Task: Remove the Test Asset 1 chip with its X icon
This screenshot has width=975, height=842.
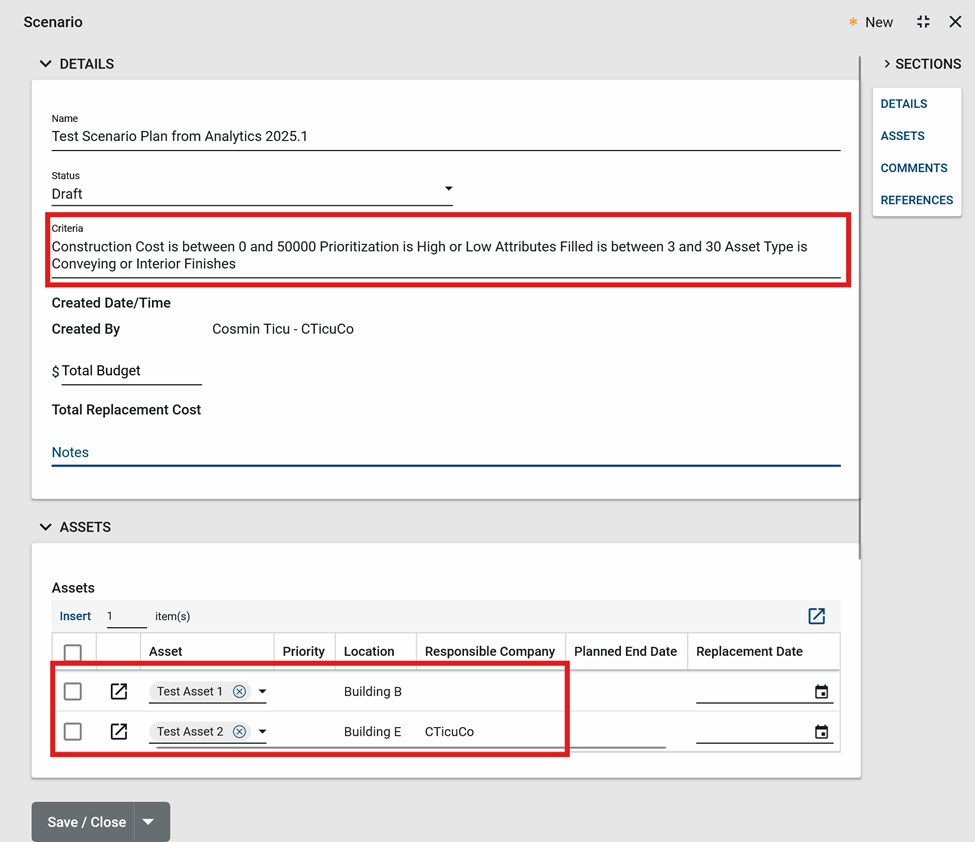Action: [x=239, y=692]
